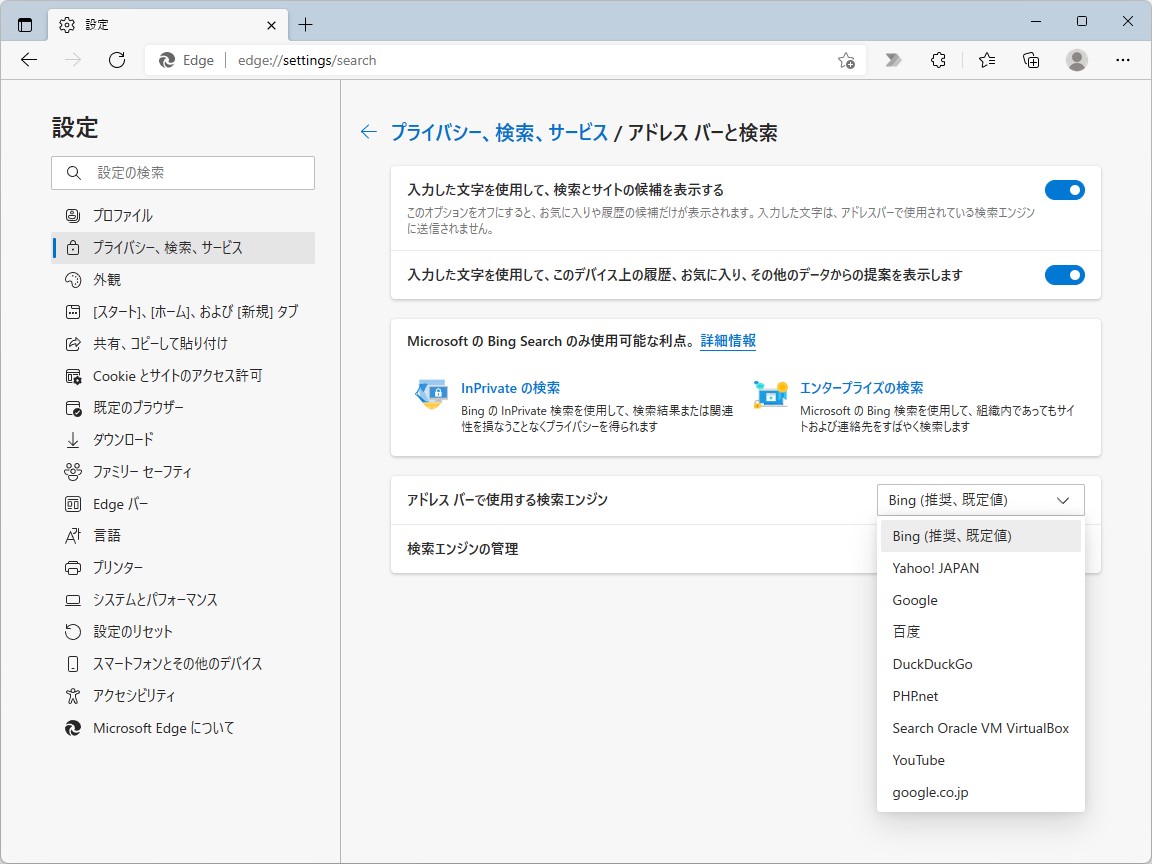Choose DuckDuckGo from the search engine list
The height and width of the screenshot is (864, 1152).
[932, 663]
